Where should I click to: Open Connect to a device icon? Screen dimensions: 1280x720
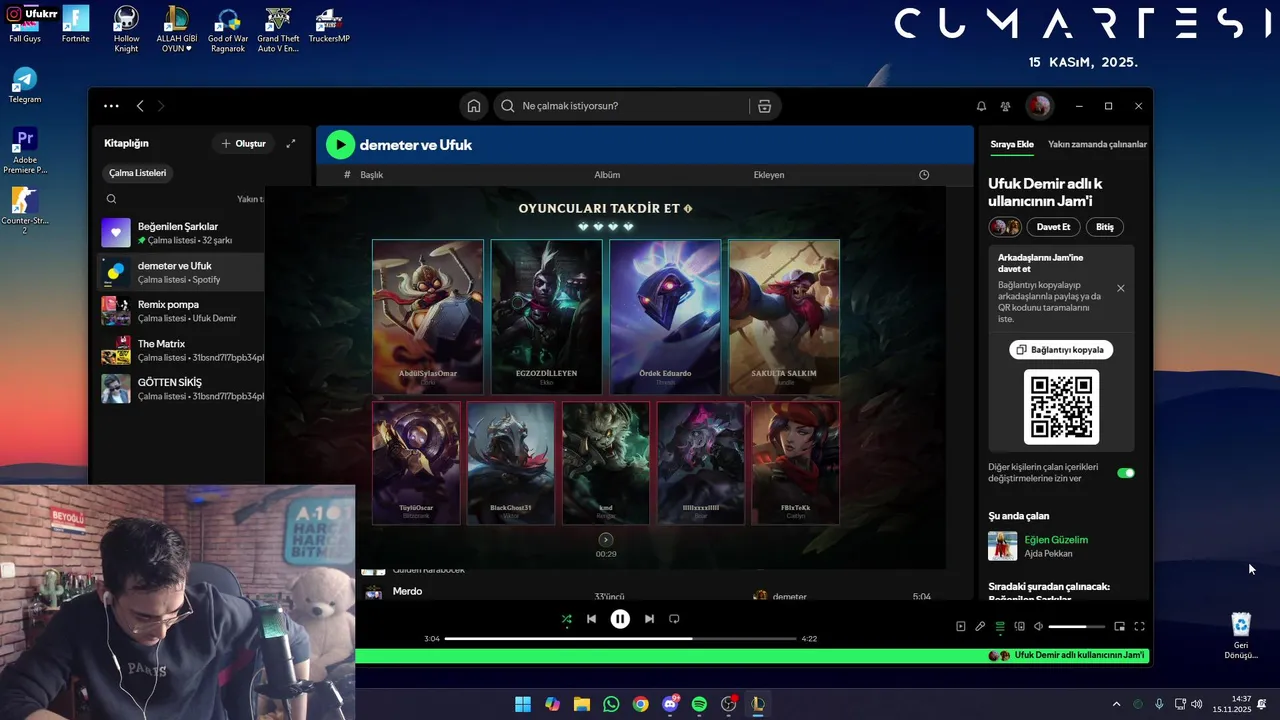[1020, 627]
